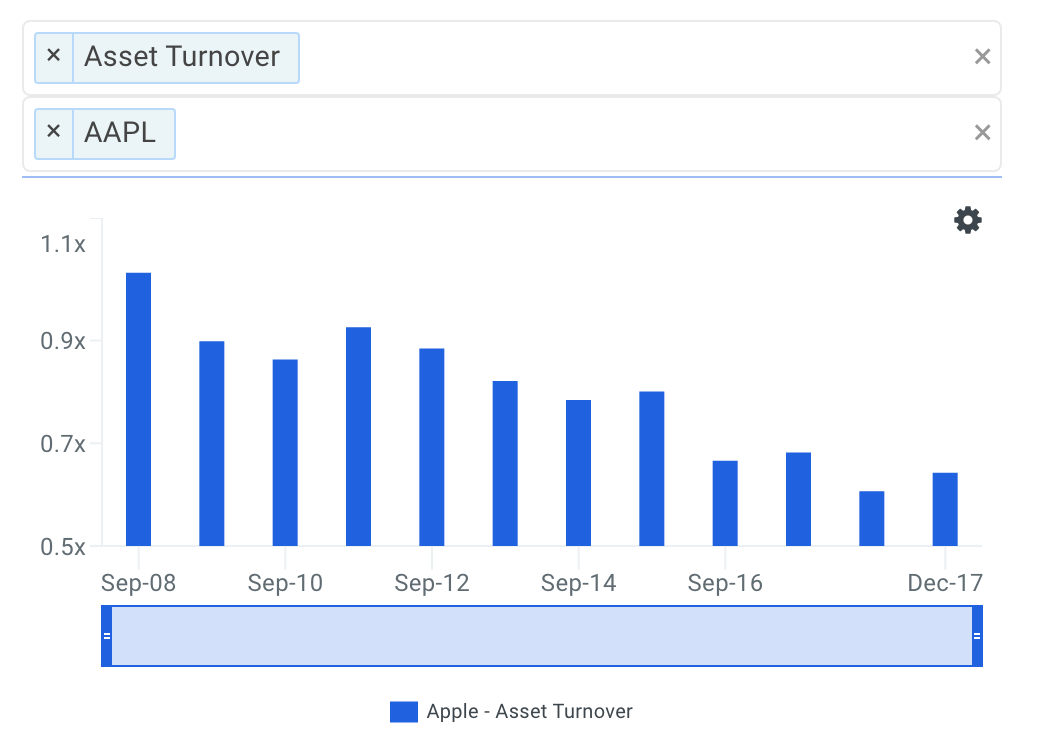Click inside the metric input field
The width and height of the screenshot is (1038, 744).
click(x=512, y=58)
